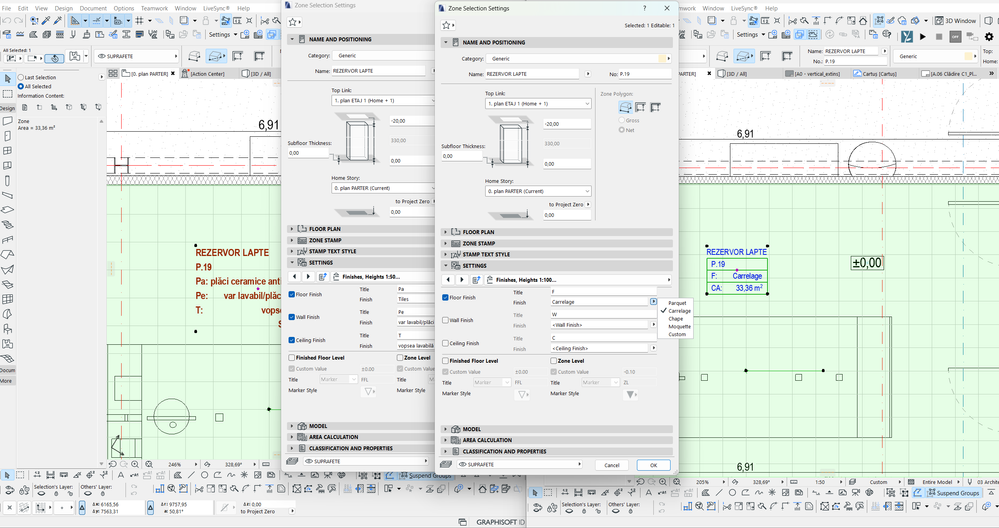Click the favorites star icon in right dialog
999x528 pixels.
tap(446, 24)
